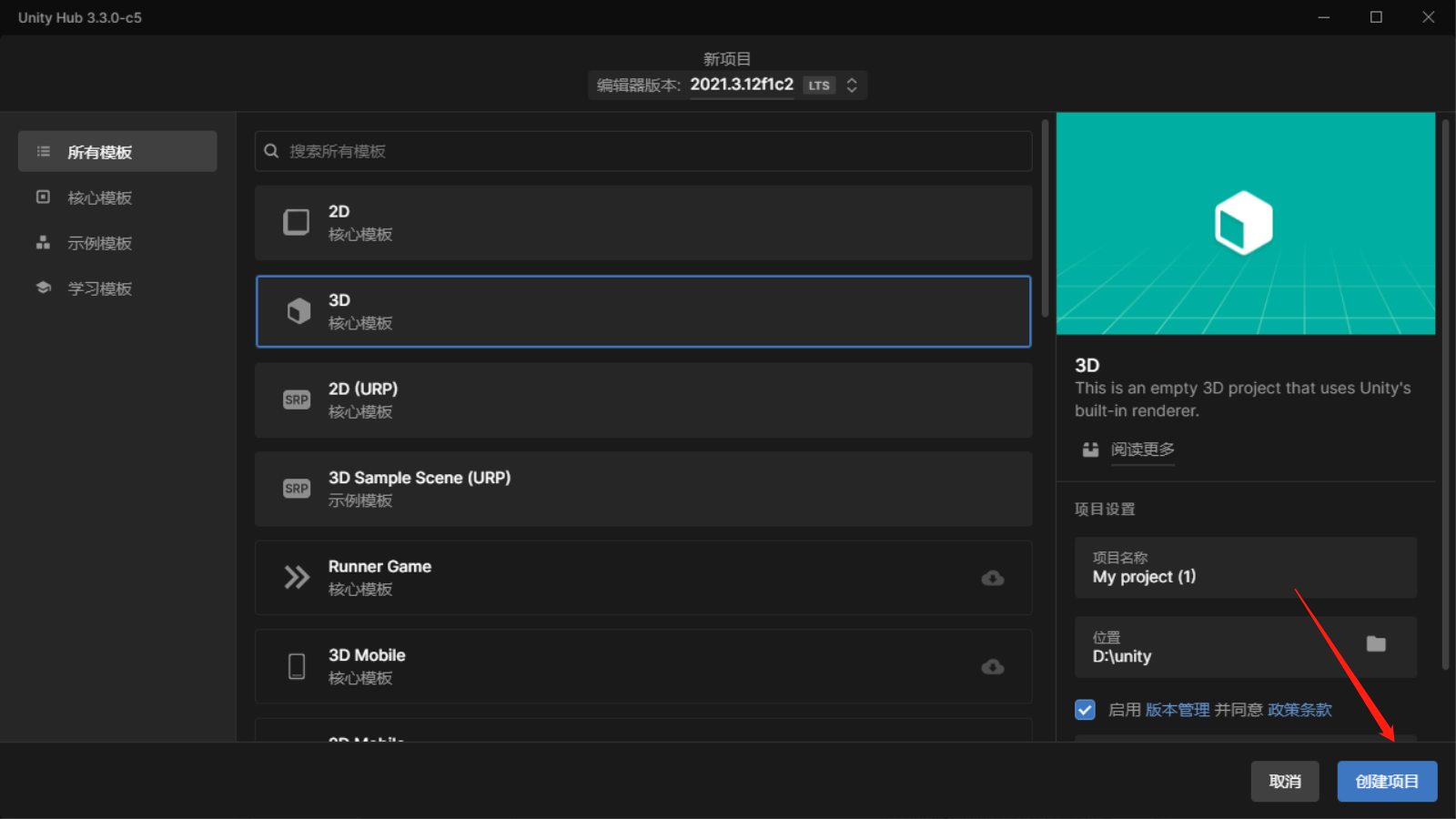Choose the 3D Sample Scene (URP) template
The width and height of the screenshot is (1456, 819).
click(x=643, y=489)
